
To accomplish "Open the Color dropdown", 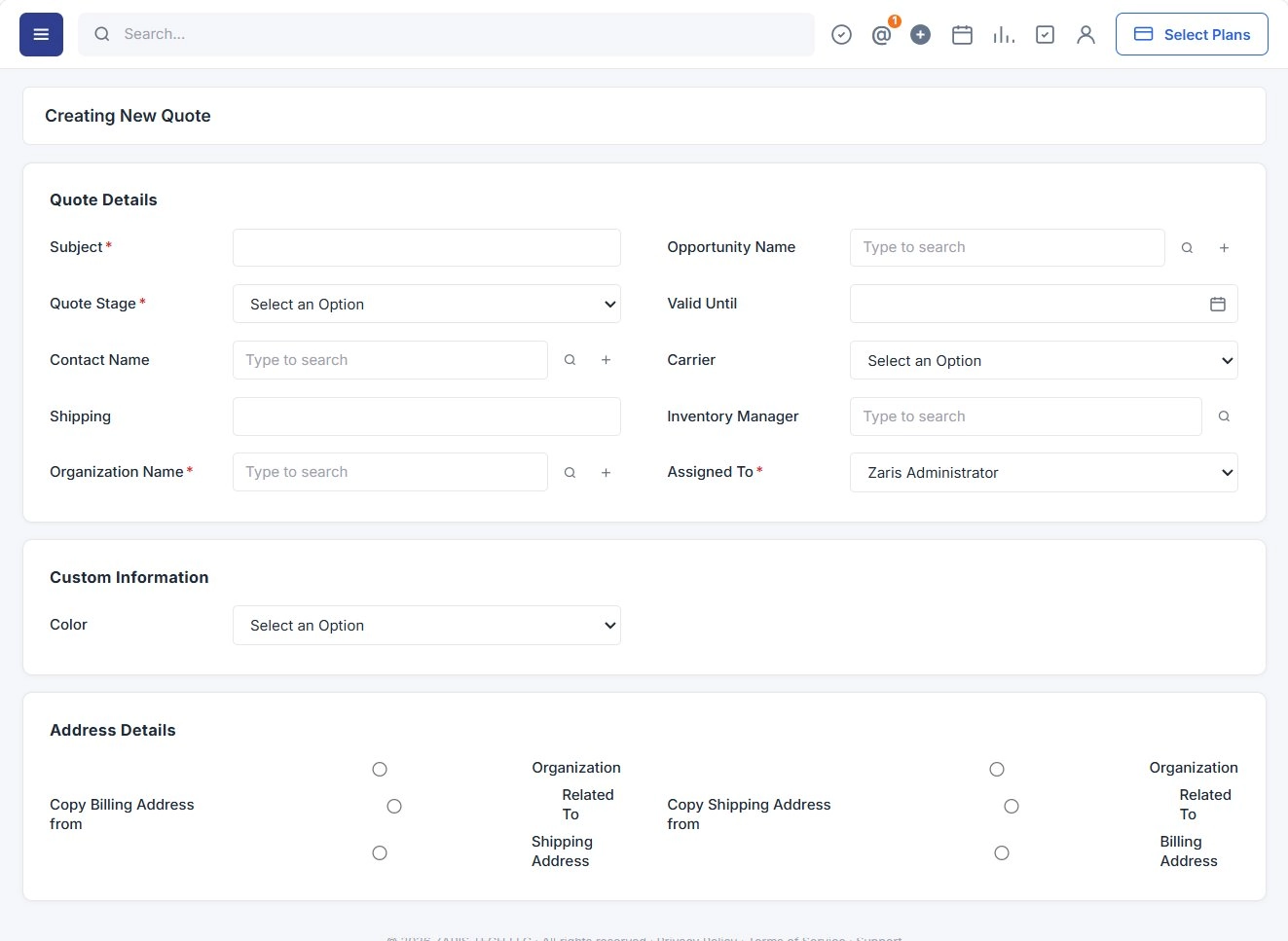I will click(x=426, y=625).
